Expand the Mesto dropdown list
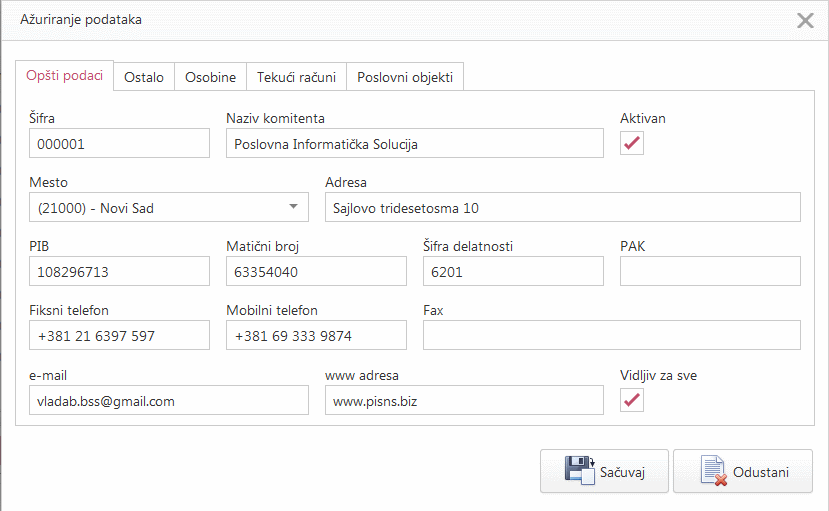 tap(293, 207)
